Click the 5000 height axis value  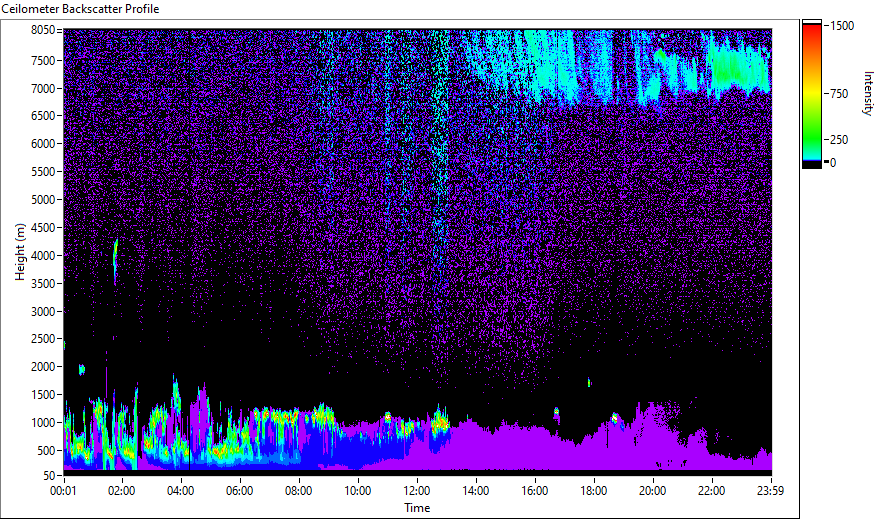(x=43, y=200)
